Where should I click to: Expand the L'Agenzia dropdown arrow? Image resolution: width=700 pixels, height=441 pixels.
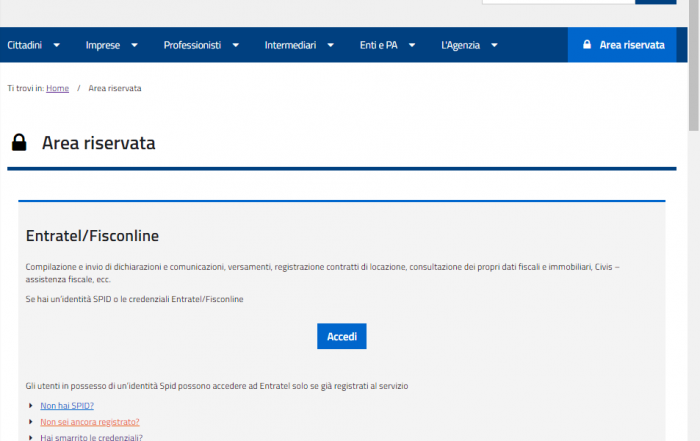(494, 45)
